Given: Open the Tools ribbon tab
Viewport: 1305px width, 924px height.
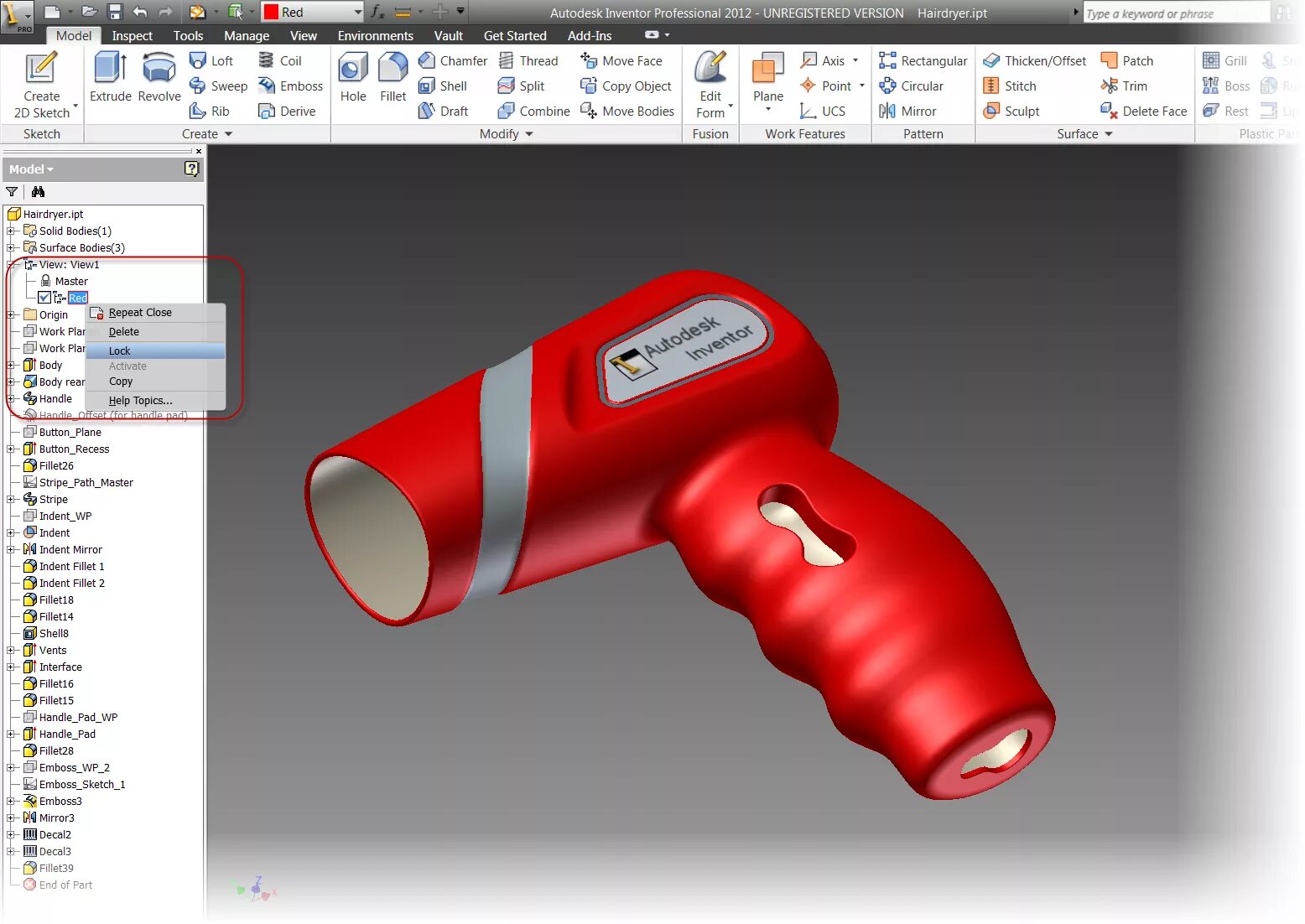Looking at the screenshot, I should tap(188, 35).
